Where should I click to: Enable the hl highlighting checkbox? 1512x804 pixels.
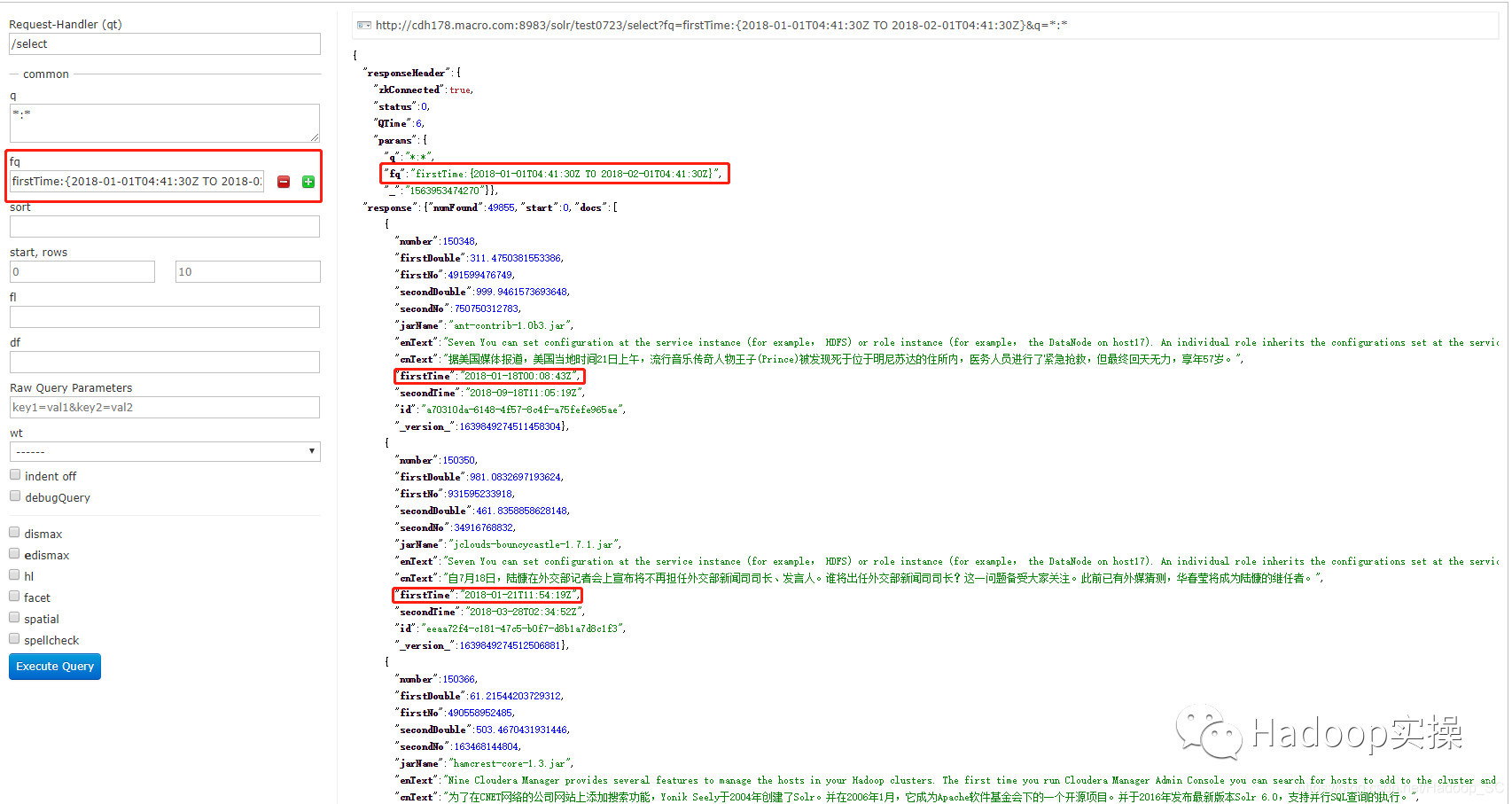(14, 575)
